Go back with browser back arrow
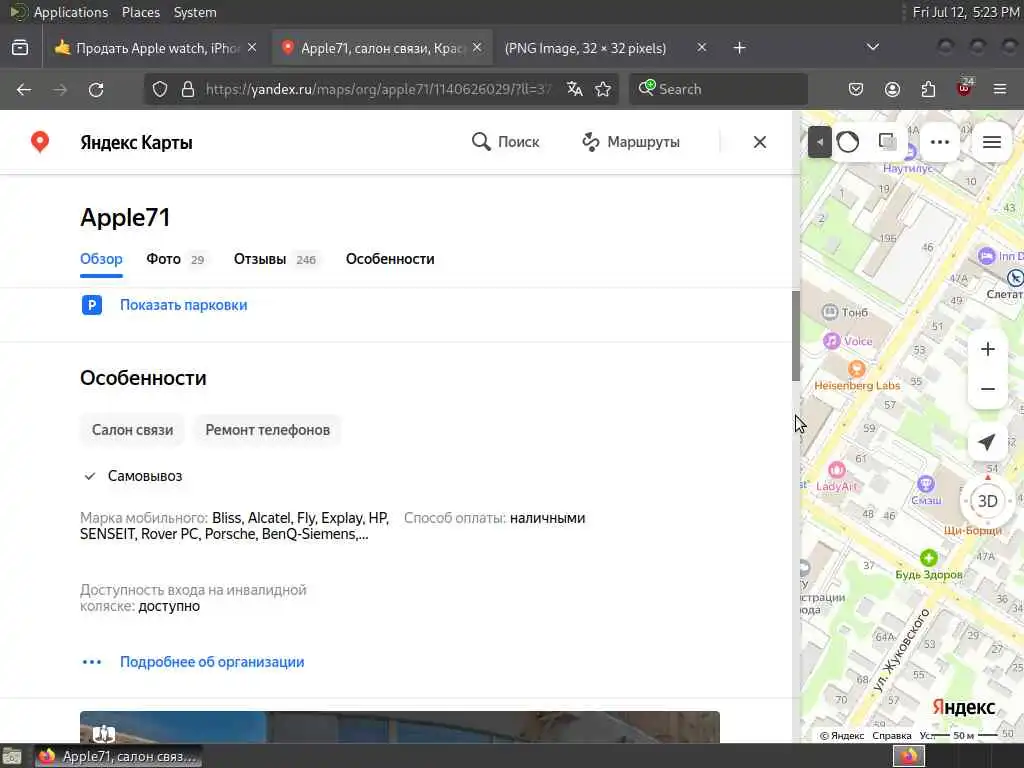The image size is (1024, 768). coord(24,89)
